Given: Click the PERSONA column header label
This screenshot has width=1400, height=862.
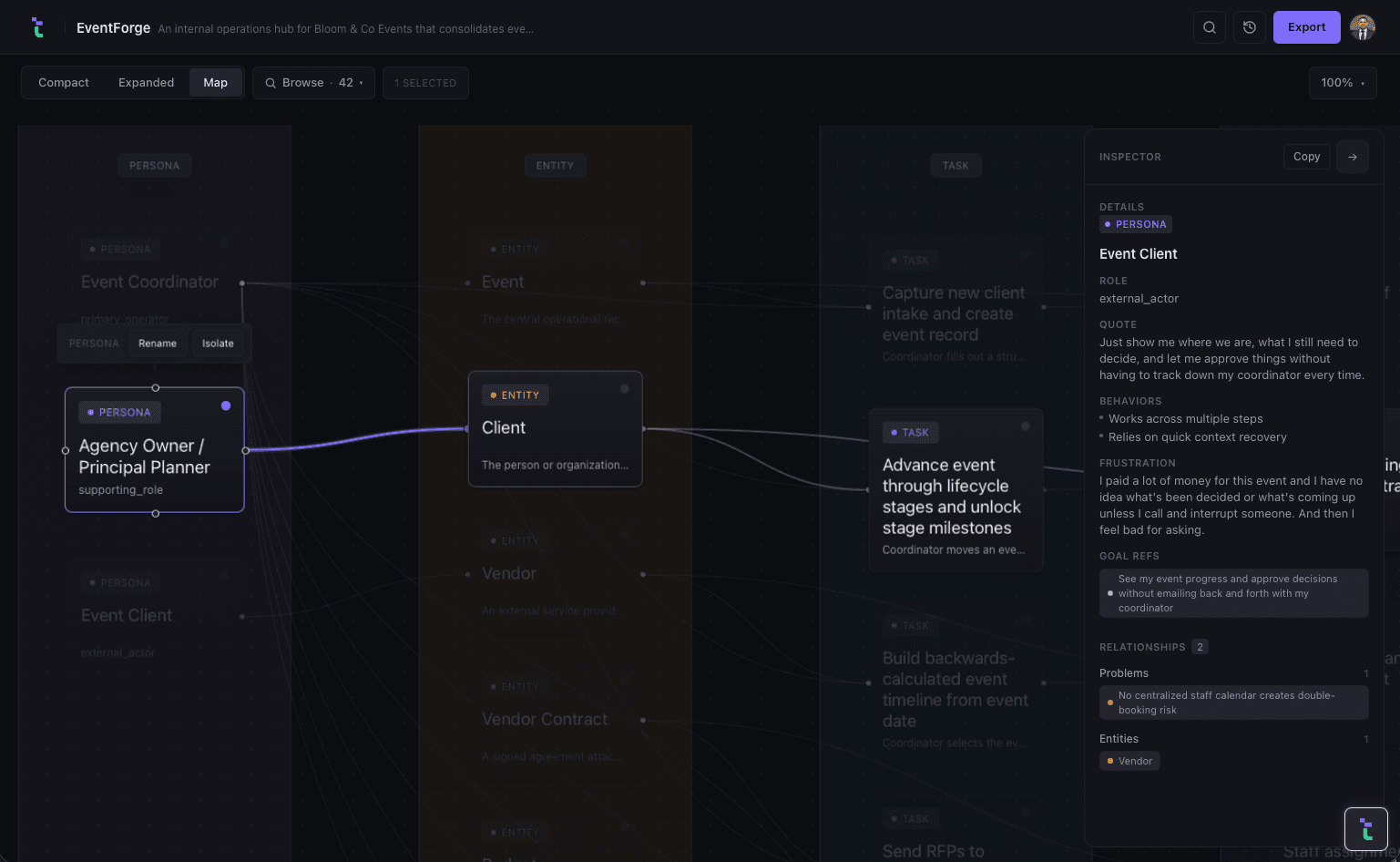Looking at the screenshot, I should point(155,166).
